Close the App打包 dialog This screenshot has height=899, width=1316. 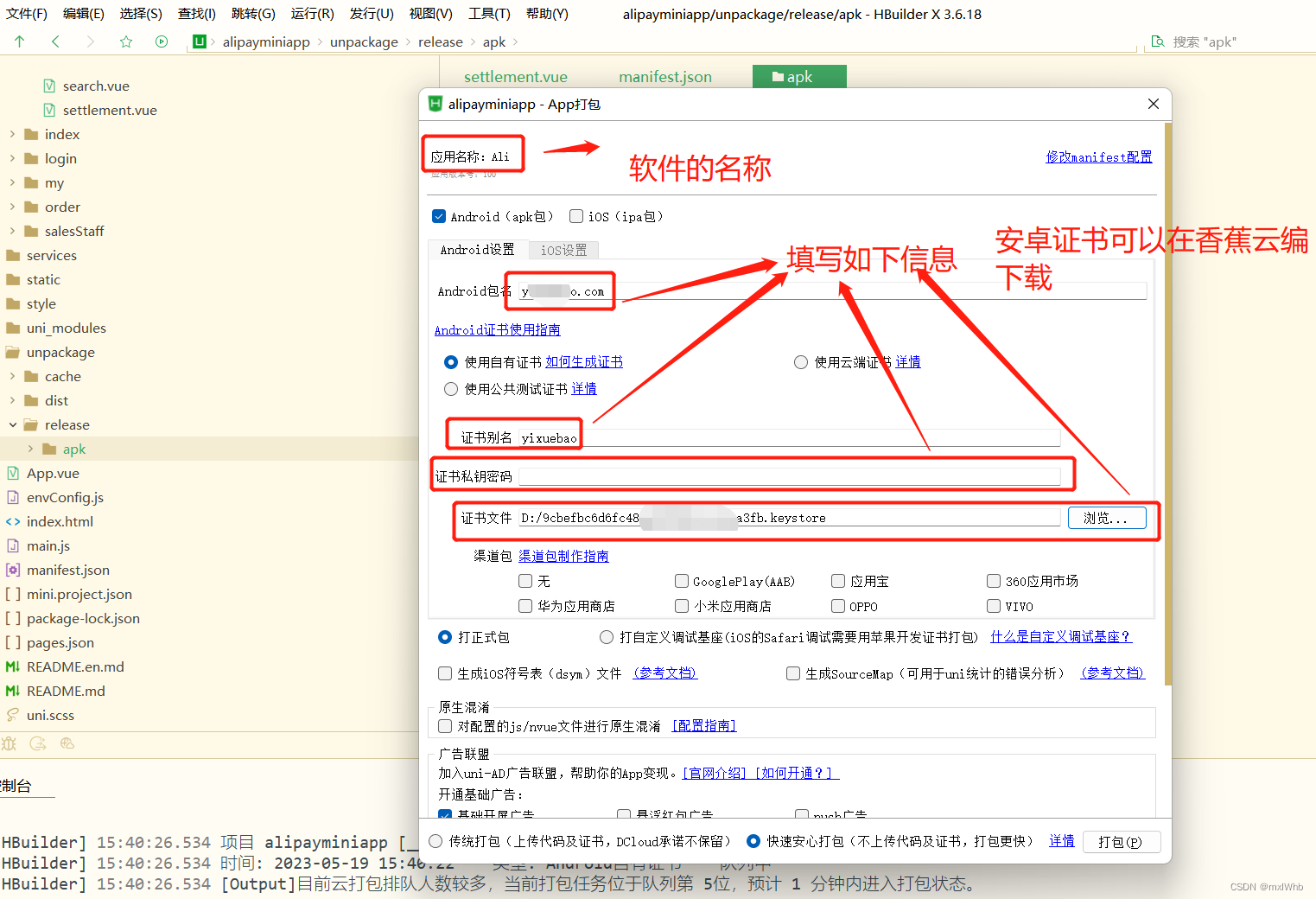tap(1153, 104)
